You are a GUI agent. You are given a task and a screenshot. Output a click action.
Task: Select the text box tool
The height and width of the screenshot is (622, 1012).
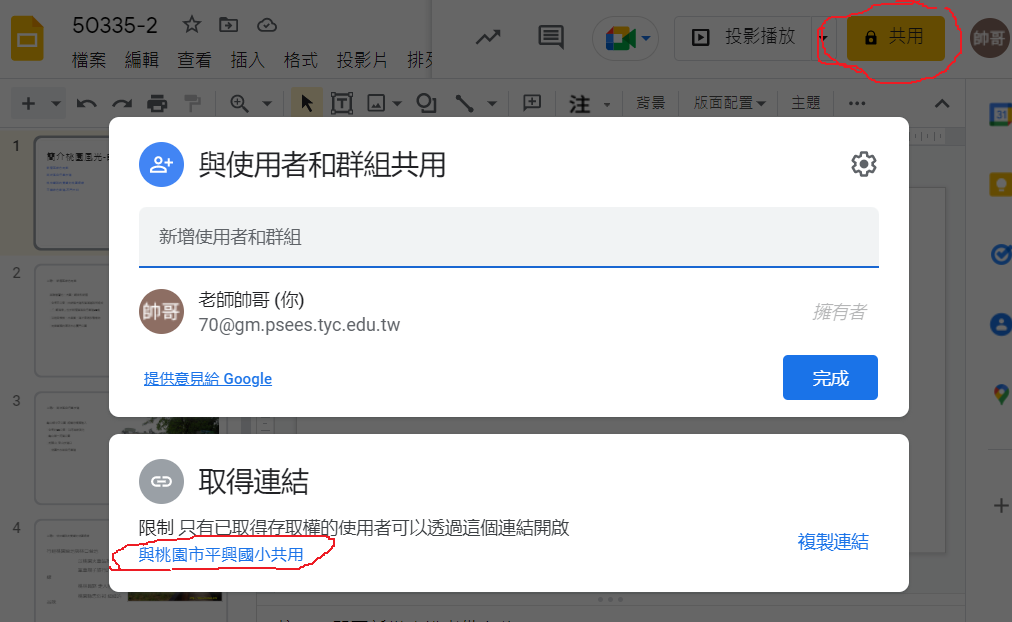pos(342,103)
